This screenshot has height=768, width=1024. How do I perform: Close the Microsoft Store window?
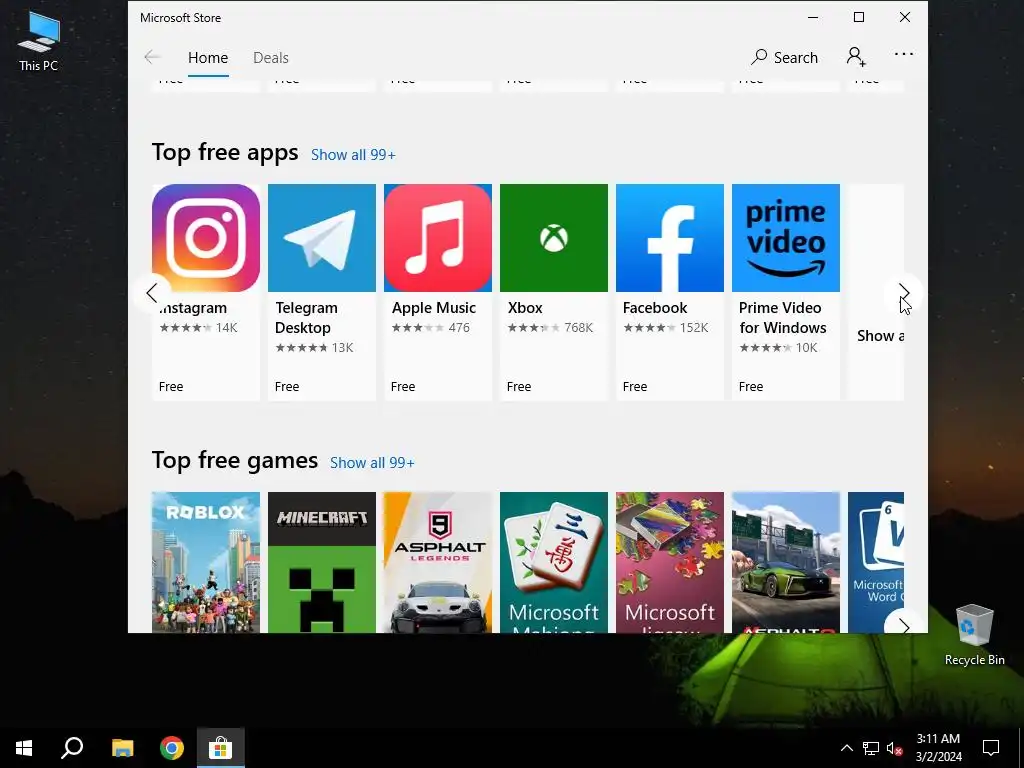pos(904,18)
